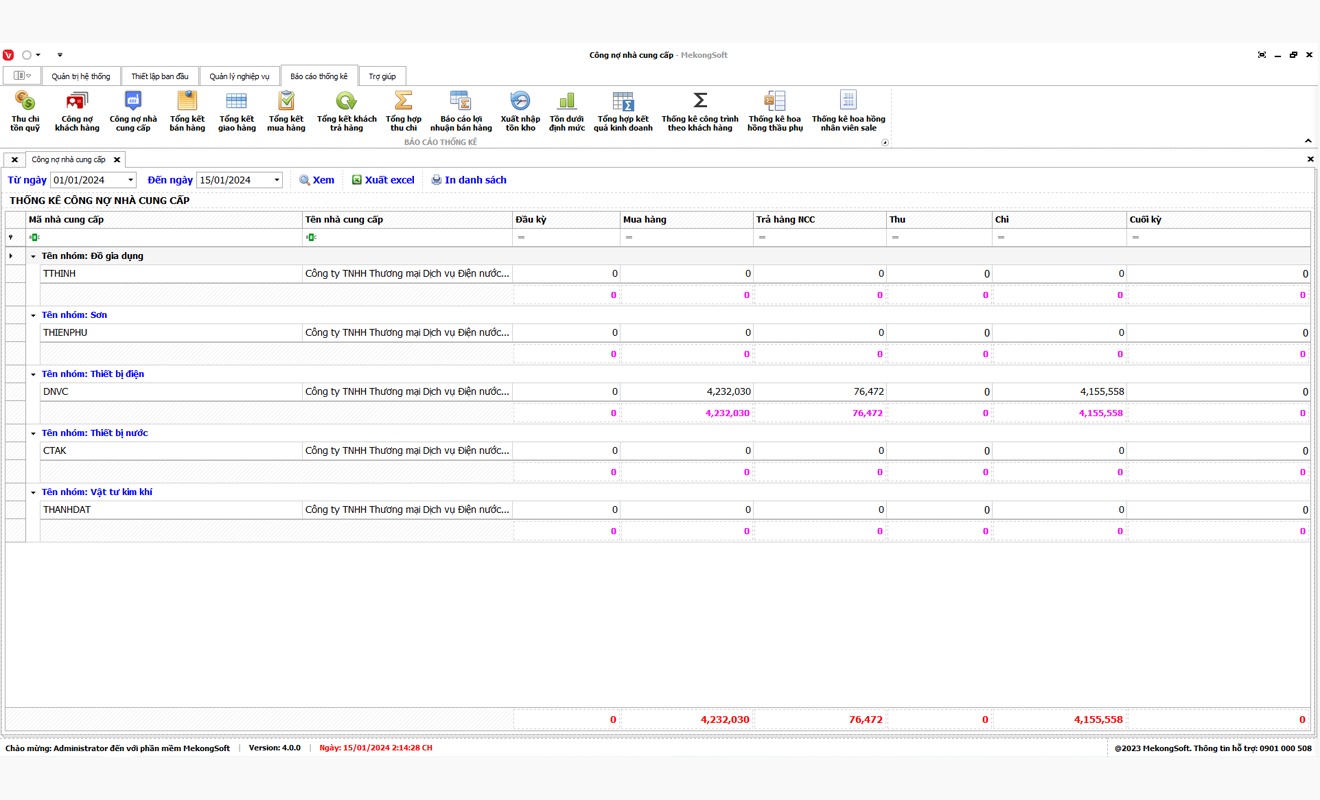Collapse the Thiết bị điện group

click(33, 374)
